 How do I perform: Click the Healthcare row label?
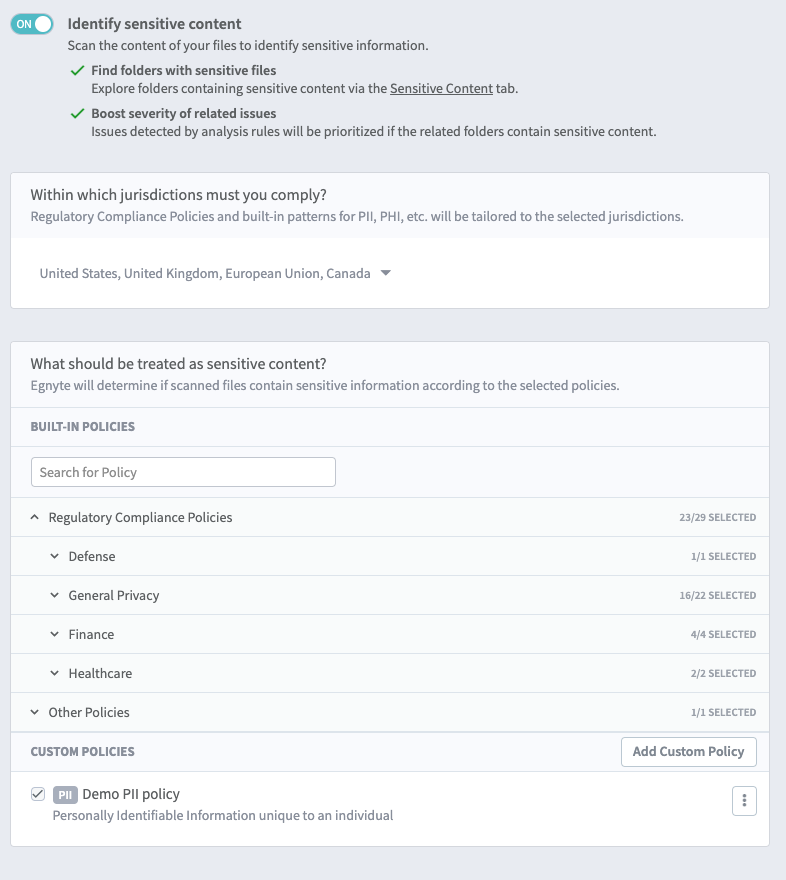point(100,674)
